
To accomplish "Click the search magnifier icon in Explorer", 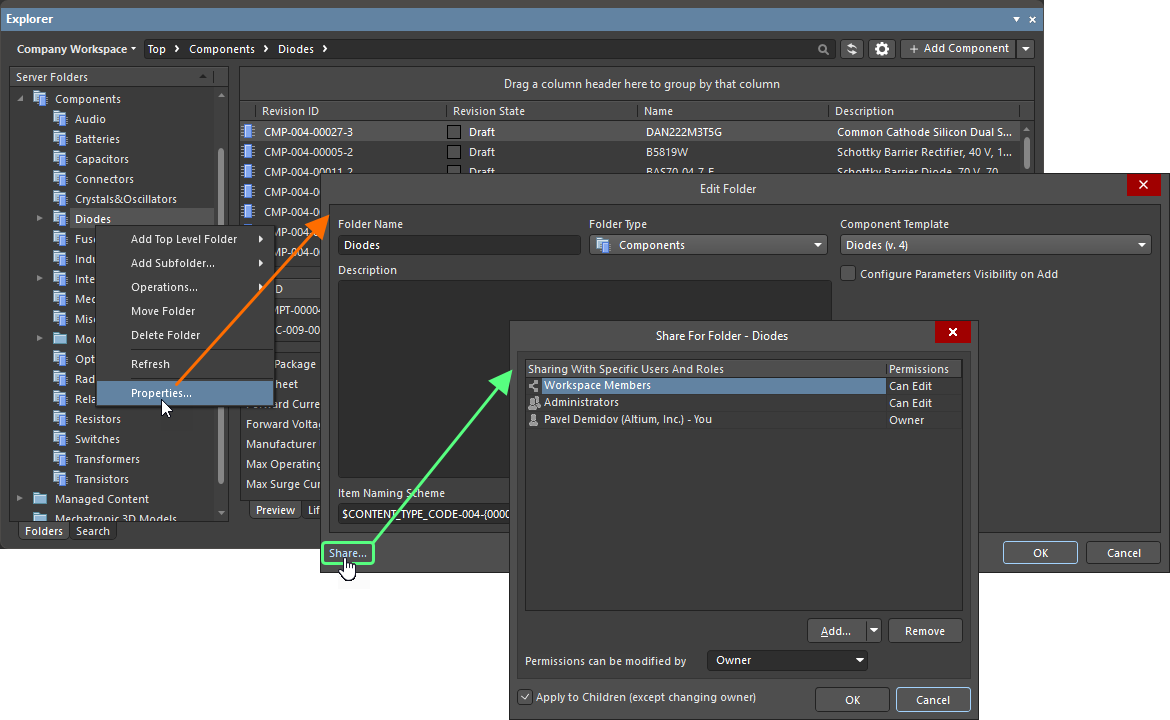I will click(x=823, y=49).
